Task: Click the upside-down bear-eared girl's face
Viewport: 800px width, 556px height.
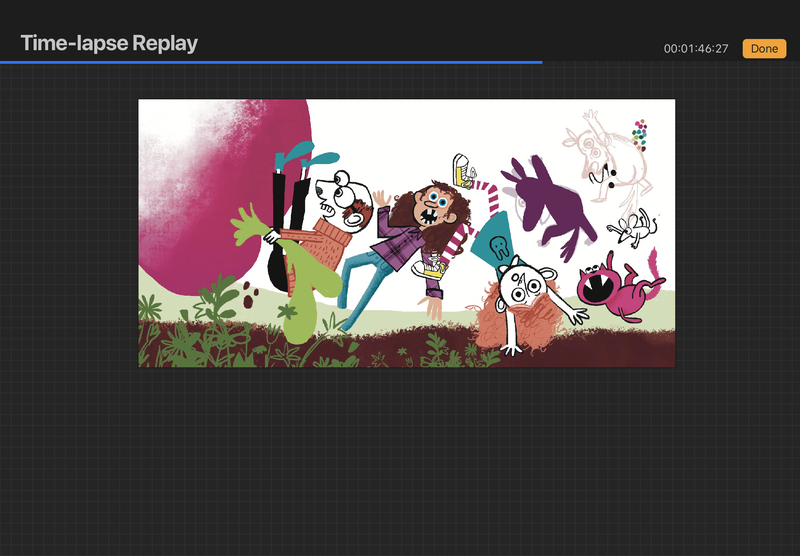Action: 520,287
